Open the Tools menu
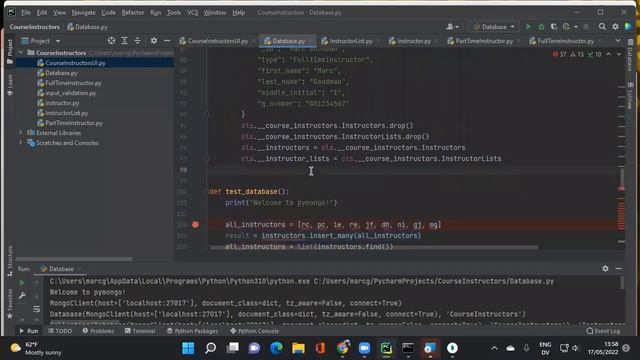Viewport: 640px width, 360px height. (173, 13)
